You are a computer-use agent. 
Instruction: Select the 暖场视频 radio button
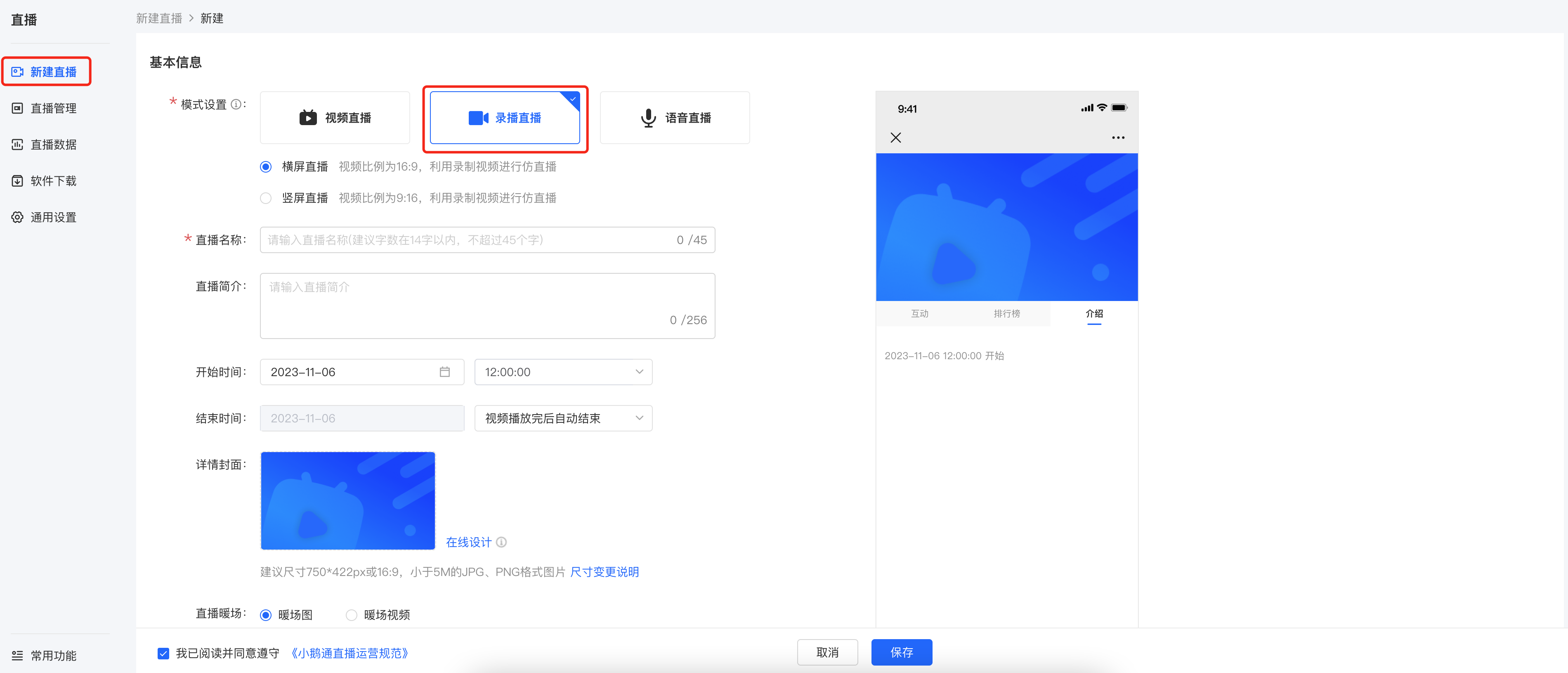point(351,615)
